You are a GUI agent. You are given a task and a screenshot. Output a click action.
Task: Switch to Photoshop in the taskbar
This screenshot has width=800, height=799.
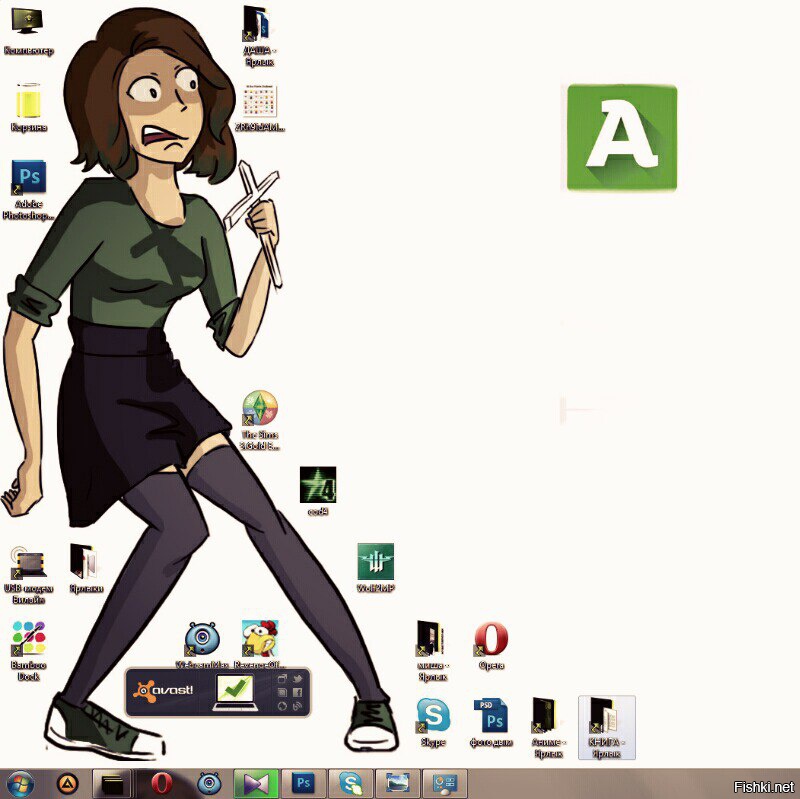pos(304,784)
